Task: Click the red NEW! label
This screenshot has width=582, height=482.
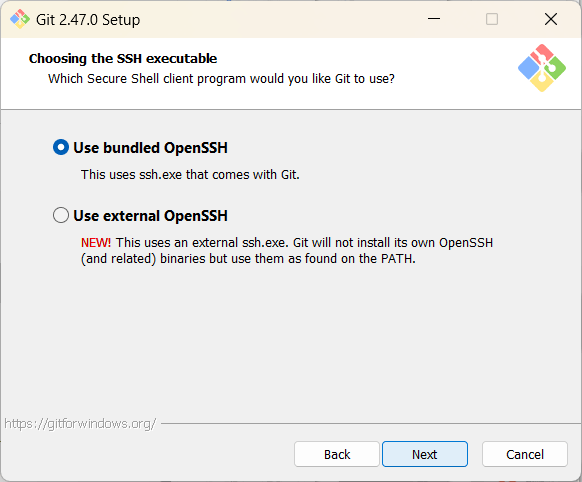Action: coord(96,243)
